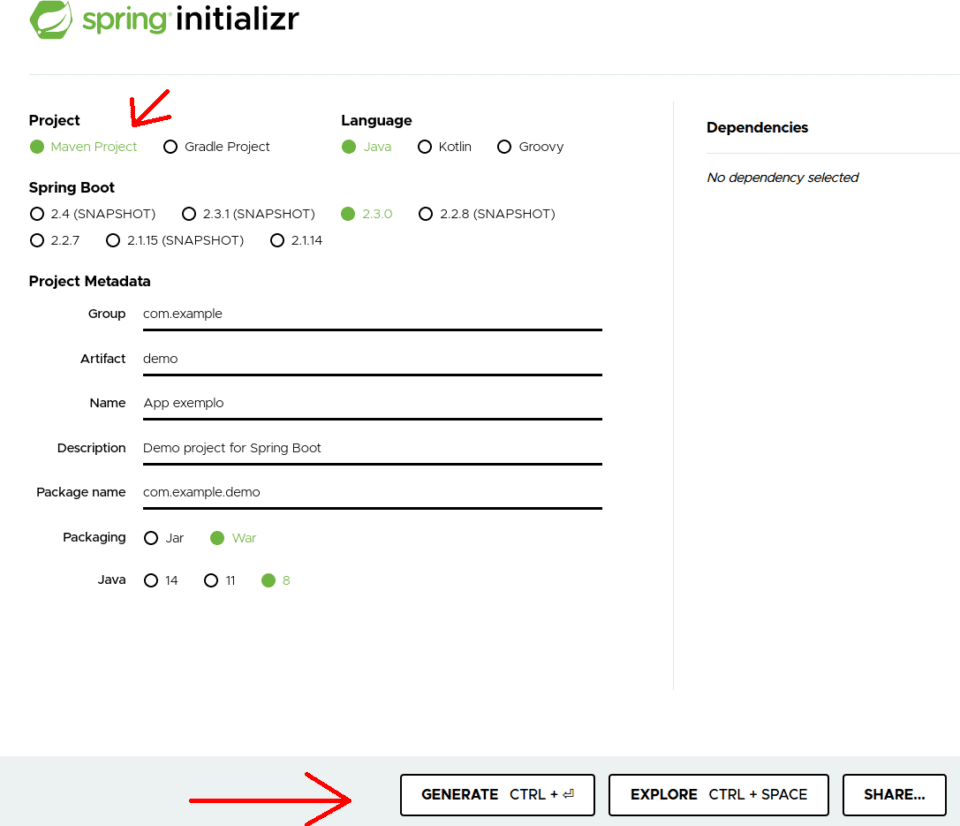Viewport: 960px width, 826px height.
Task: Click the 'spring initializr' title text
Action: (190, 19)
